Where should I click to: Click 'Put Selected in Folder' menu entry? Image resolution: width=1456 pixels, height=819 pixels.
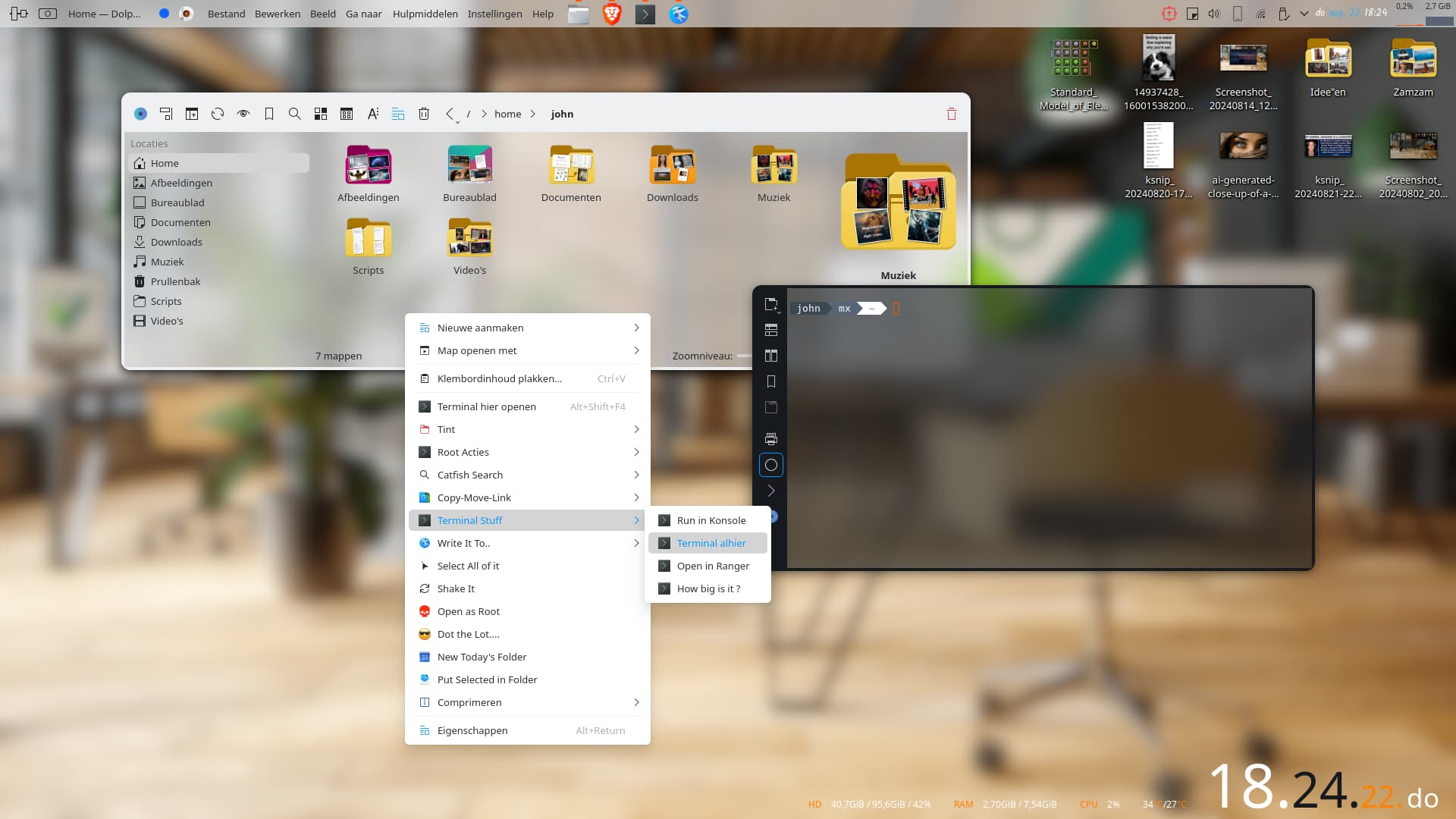[528, 679]
